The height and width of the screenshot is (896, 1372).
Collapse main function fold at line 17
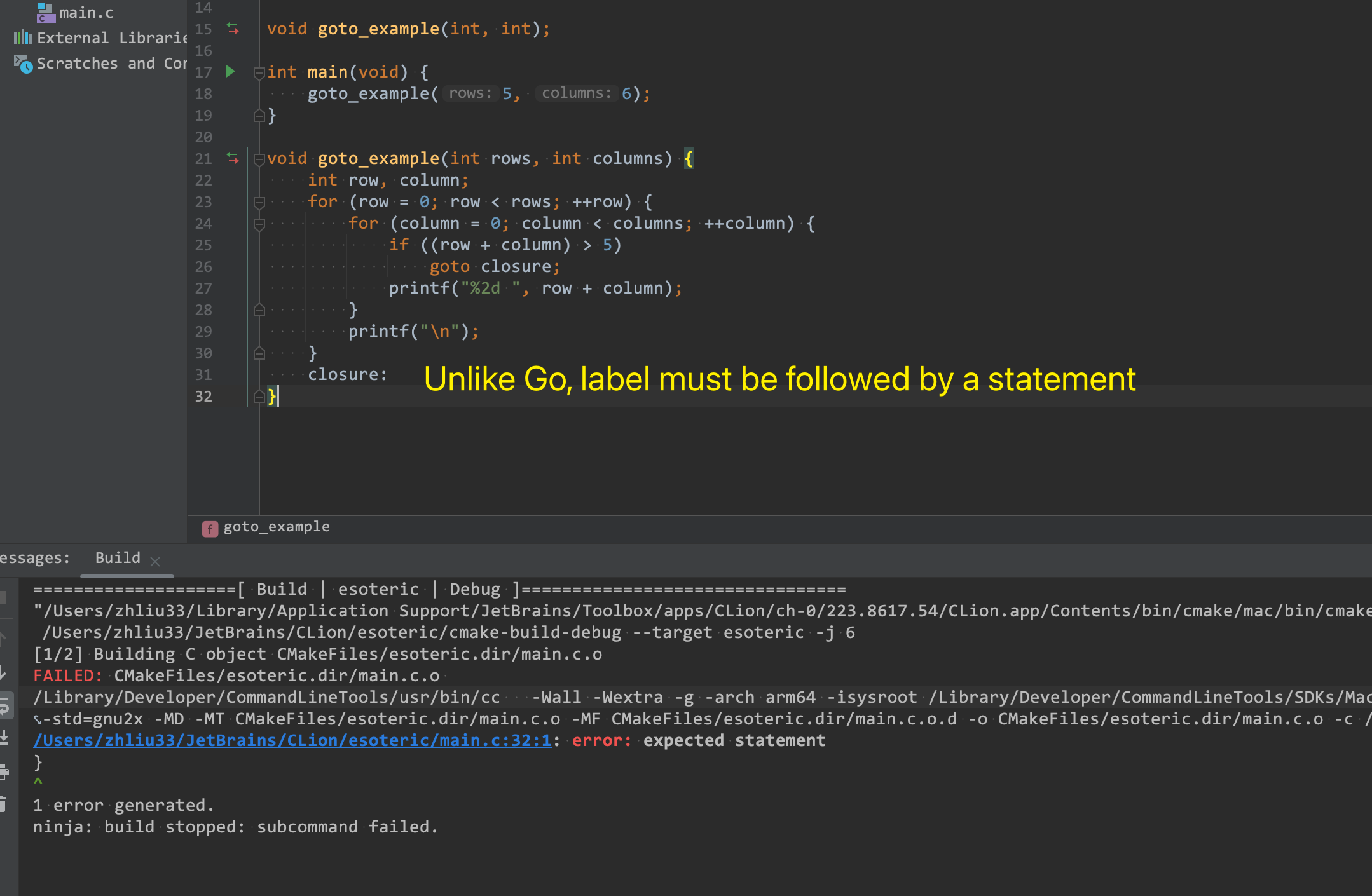point(259,73)
